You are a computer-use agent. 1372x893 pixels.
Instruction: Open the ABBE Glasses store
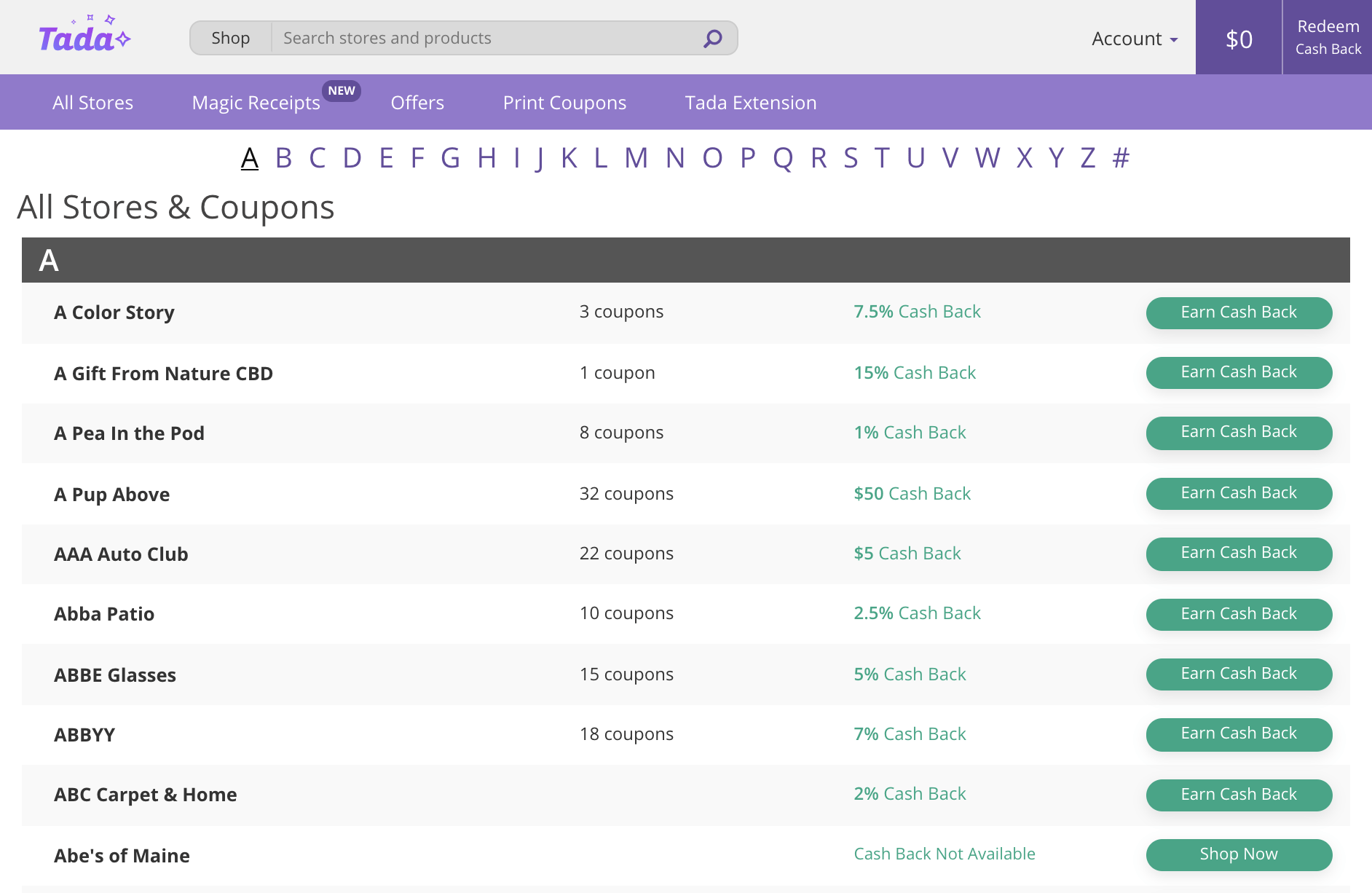115,675
